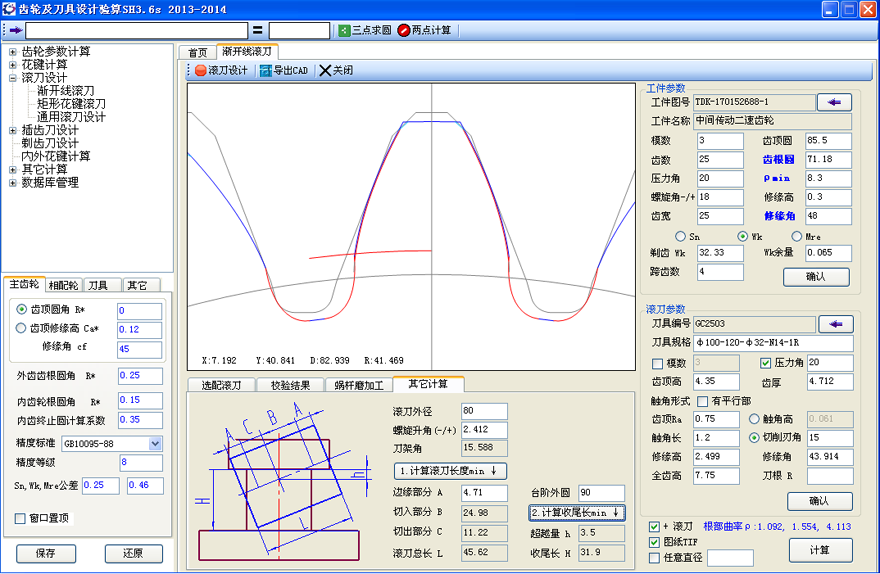The image size is (880, 574).
Task: Expand the 数据库管理 tree node
Action: click(x=12, y=182)
